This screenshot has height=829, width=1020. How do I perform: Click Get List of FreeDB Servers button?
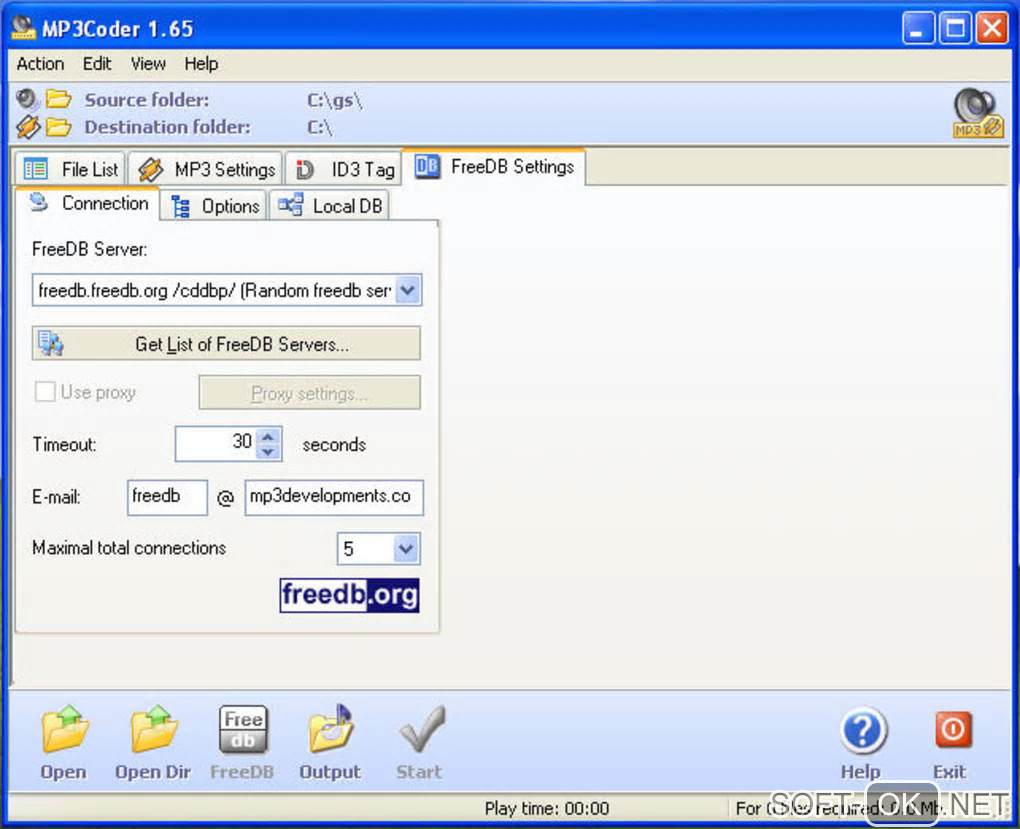[x=226, y=344]
